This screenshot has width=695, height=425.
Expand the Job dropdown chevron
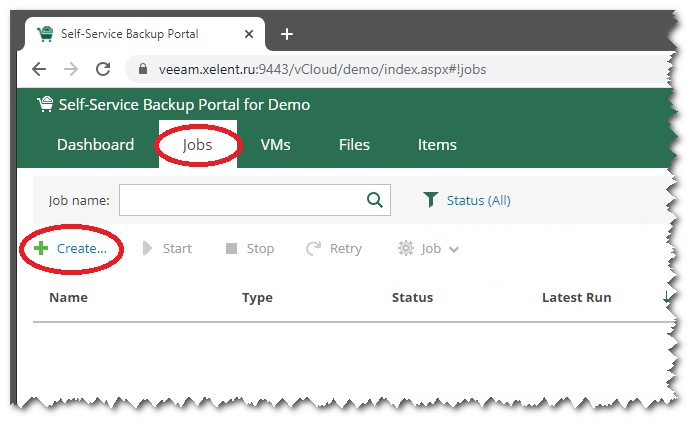453,250
